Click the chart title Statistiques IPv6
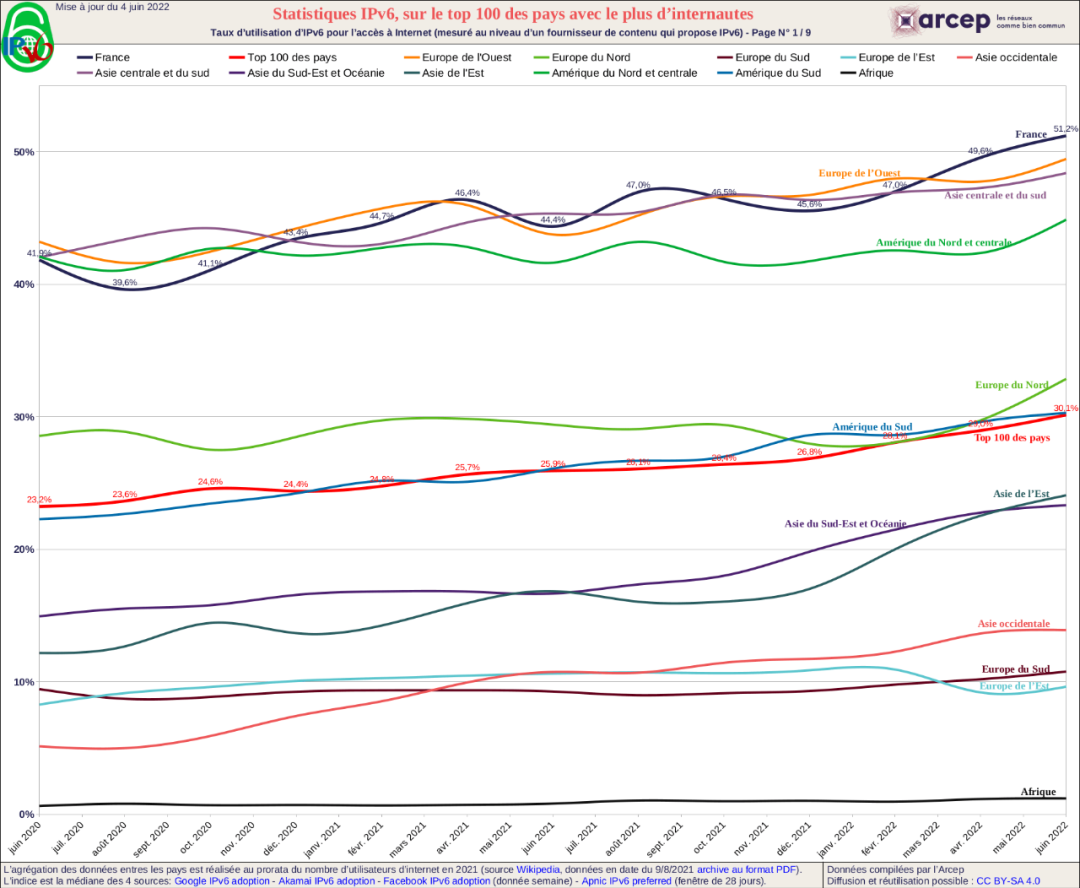1080x888 pixels. point(513,14)
